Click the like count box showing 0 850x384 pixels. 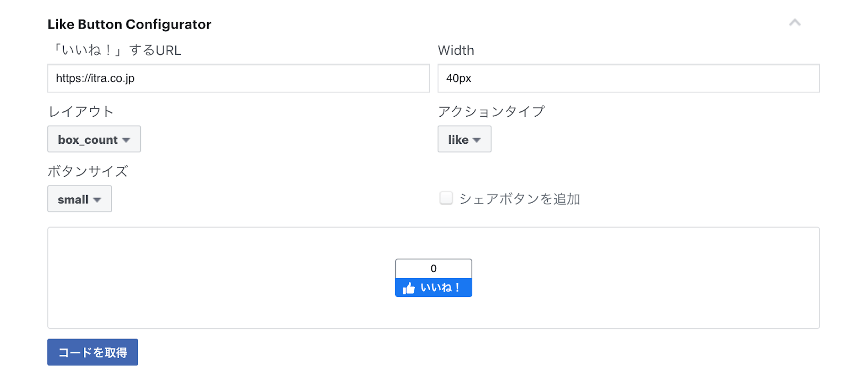433,269
